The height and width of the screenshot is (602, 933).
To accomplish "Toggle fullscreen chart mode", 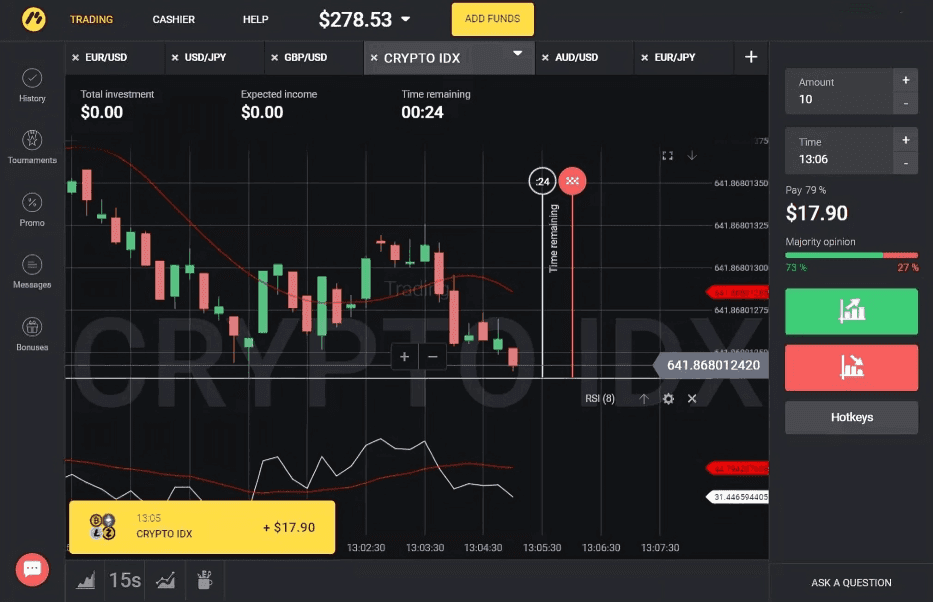I will [x=668, y=156].
